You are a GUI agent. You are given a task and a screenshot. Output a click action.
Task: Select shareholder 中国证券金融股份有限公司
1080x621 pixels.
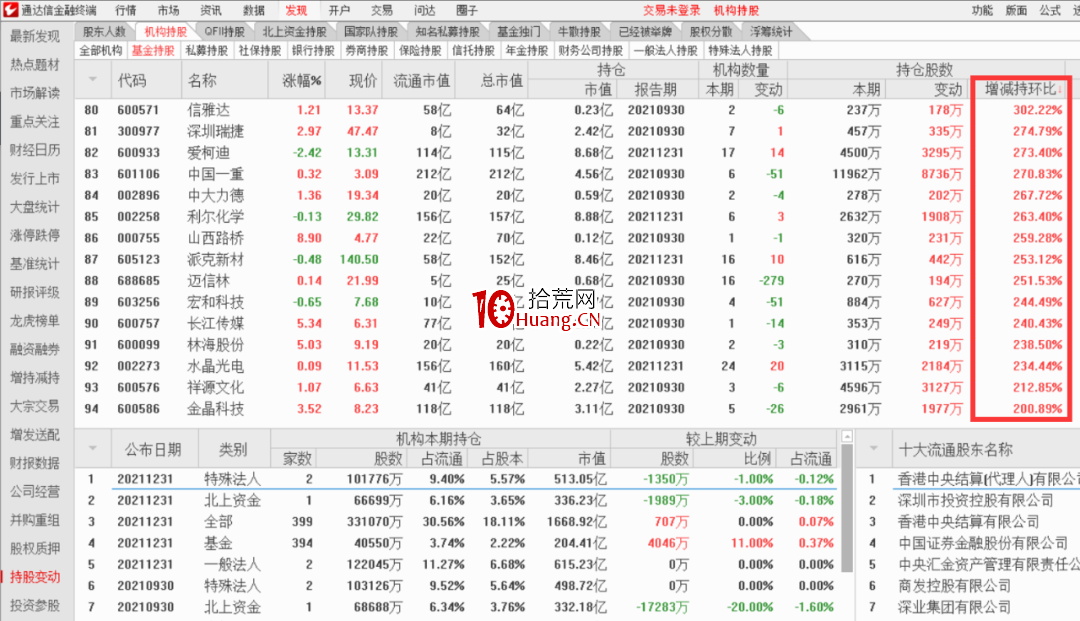982,543
